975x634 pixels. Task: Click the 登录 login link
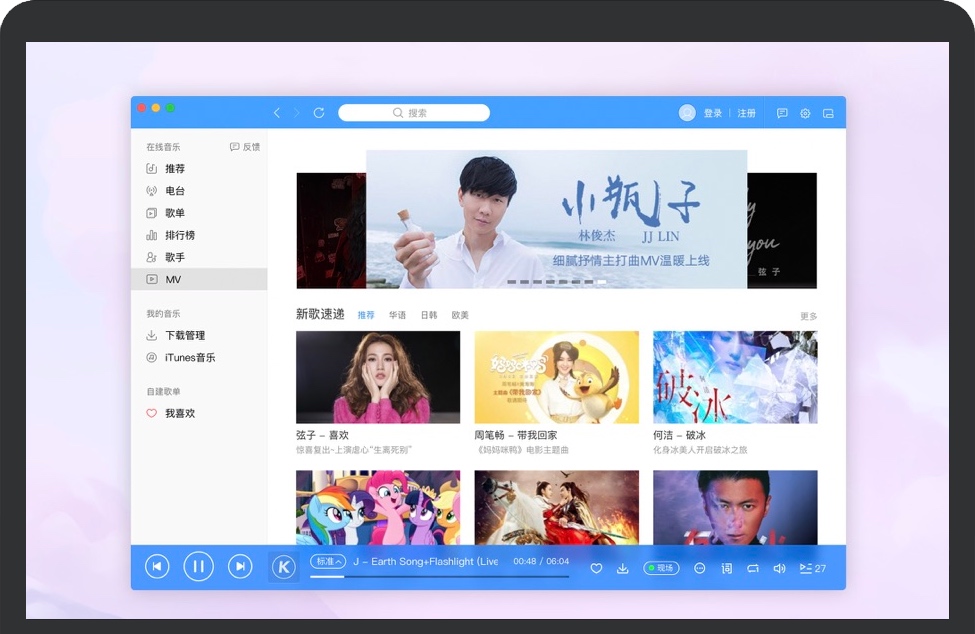click(712, 113)
